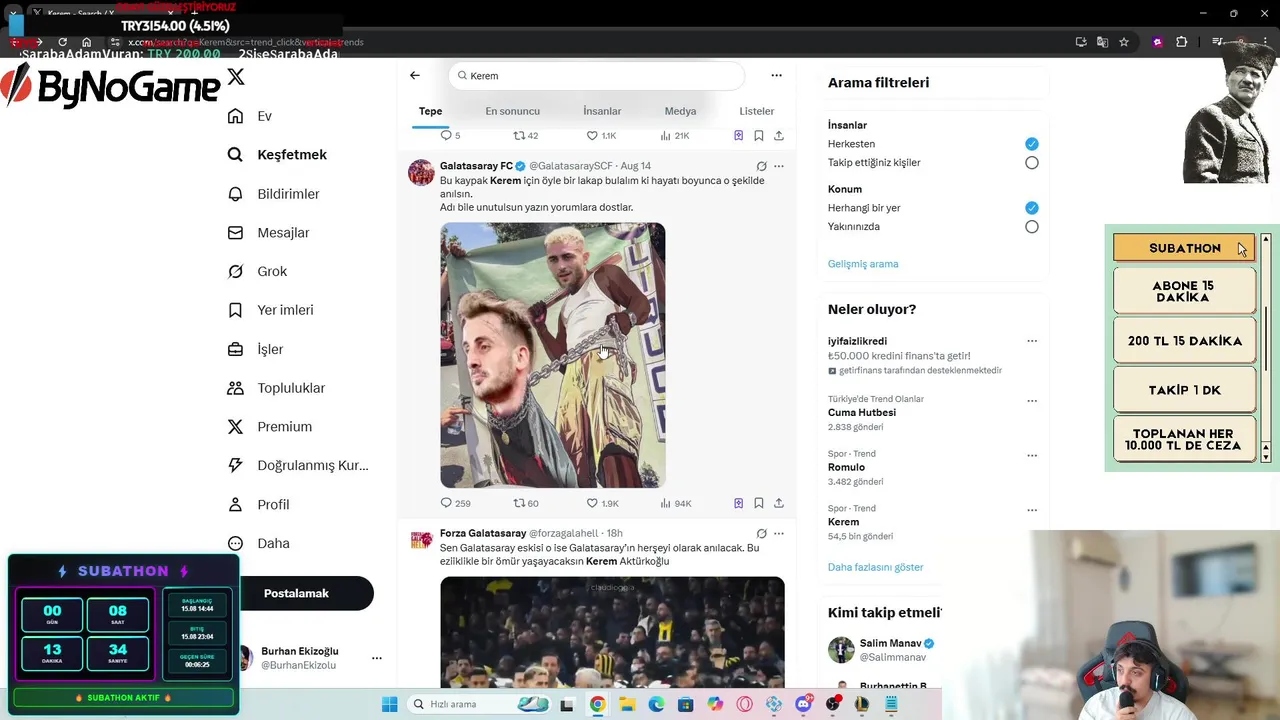Open more menu on Forza Galatasaray tweet
Screen dimensions: 1280x720
coord(779,534)
